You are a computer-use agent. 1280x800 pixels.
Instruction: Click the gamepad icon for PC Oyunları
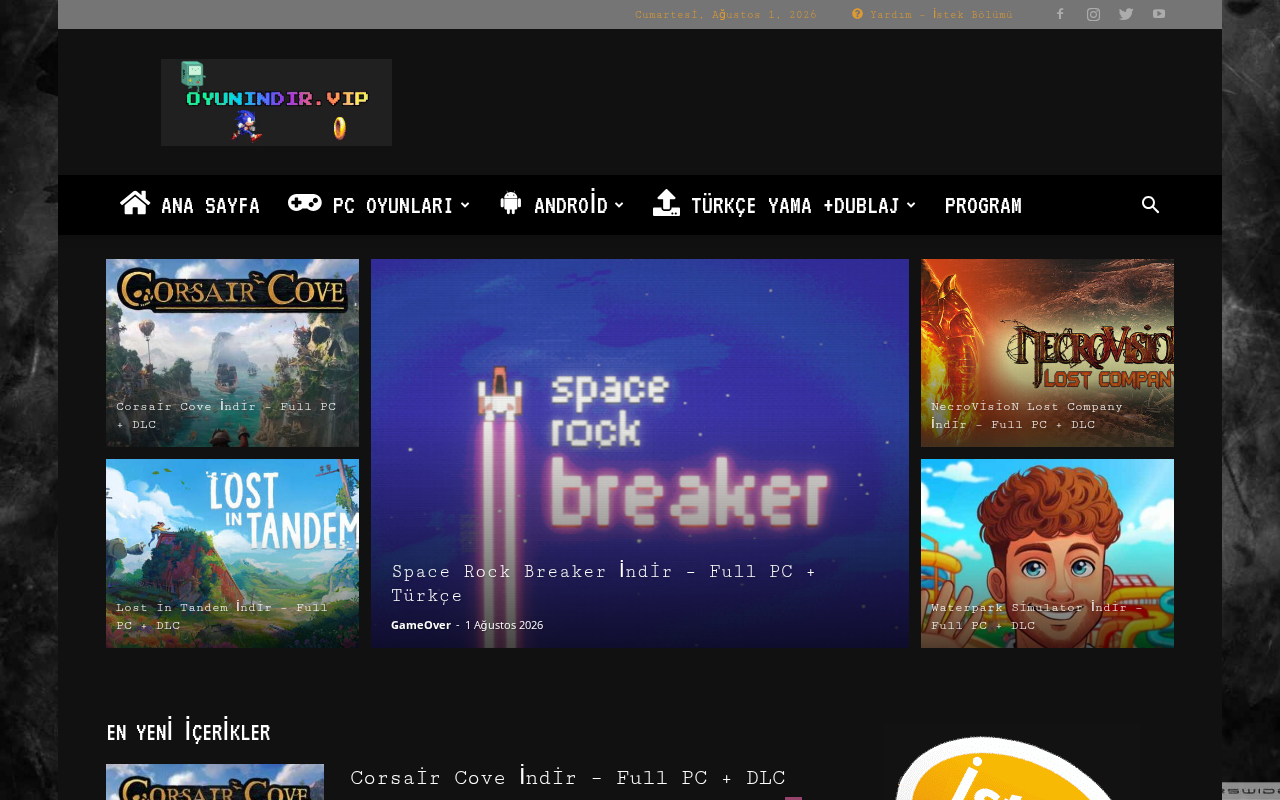pos(305,203)
